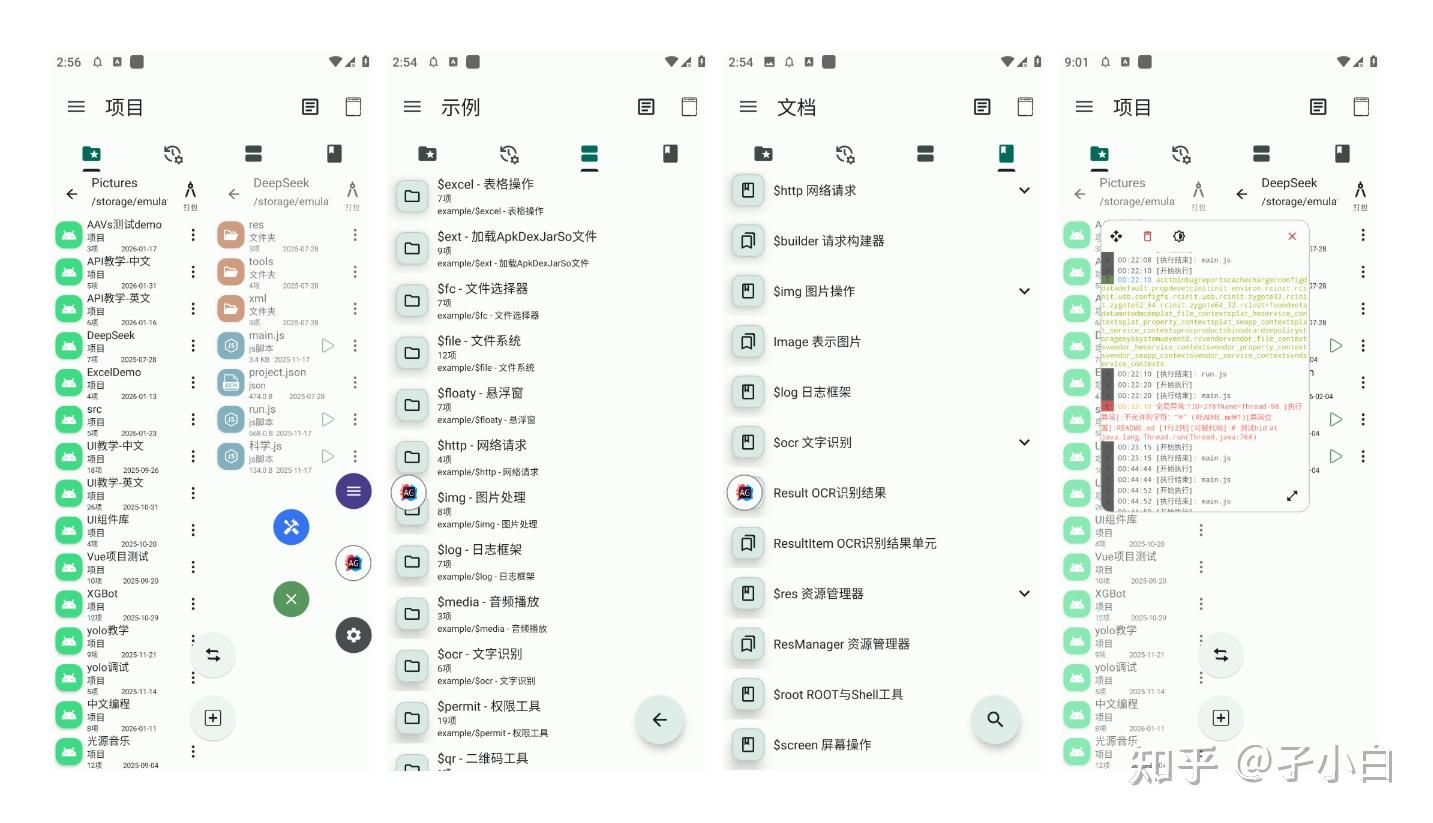Tap the device icon in the 文档 header
Screen dimensions: 1433x823
[x=1025, y=107]
